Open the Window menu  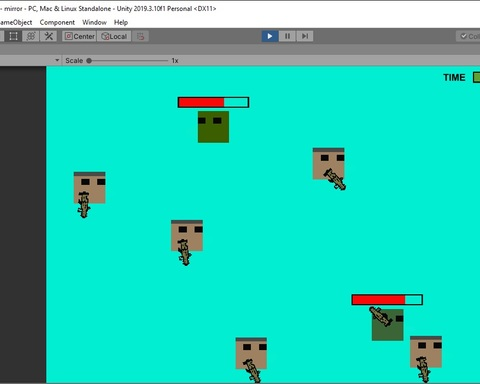click(94, 22)
